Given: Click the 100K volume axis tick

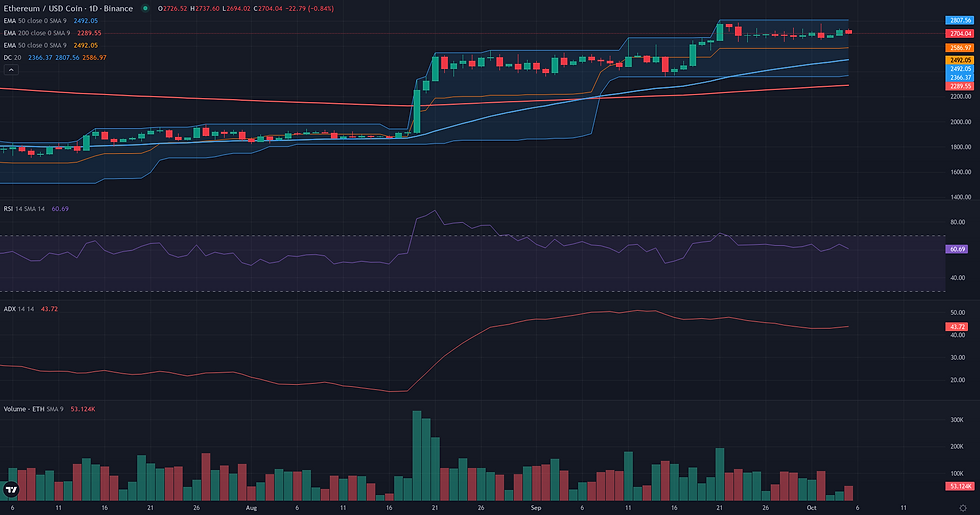Looking at the screenshot, I should click(957, 474).
